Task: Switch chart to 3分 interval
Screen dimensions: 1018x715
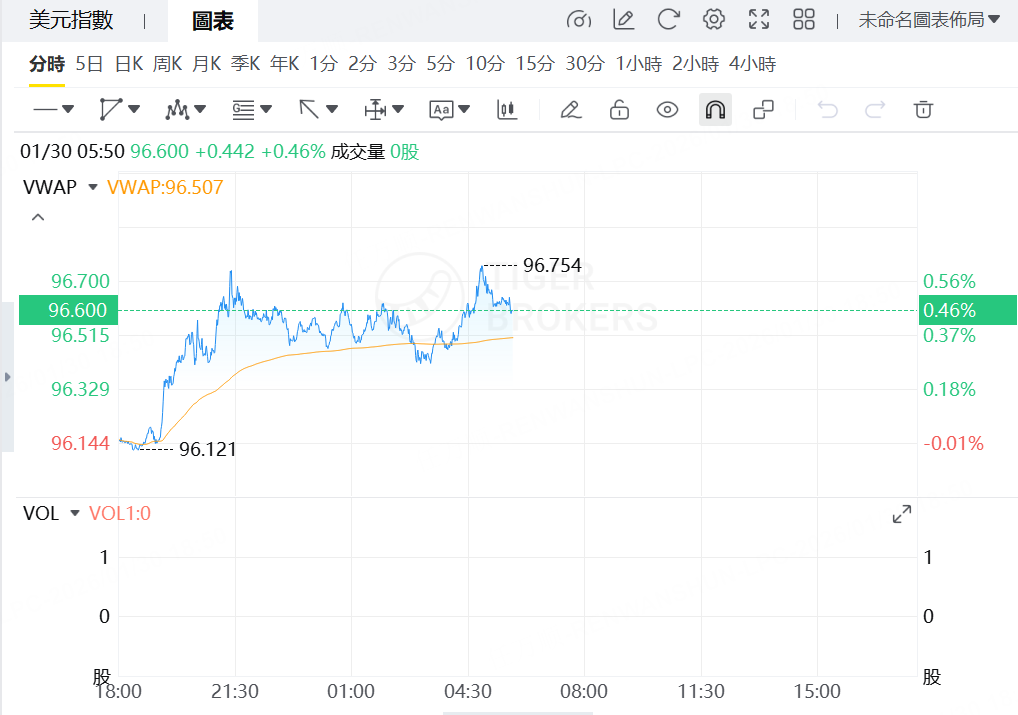Action: coord(401,64)
